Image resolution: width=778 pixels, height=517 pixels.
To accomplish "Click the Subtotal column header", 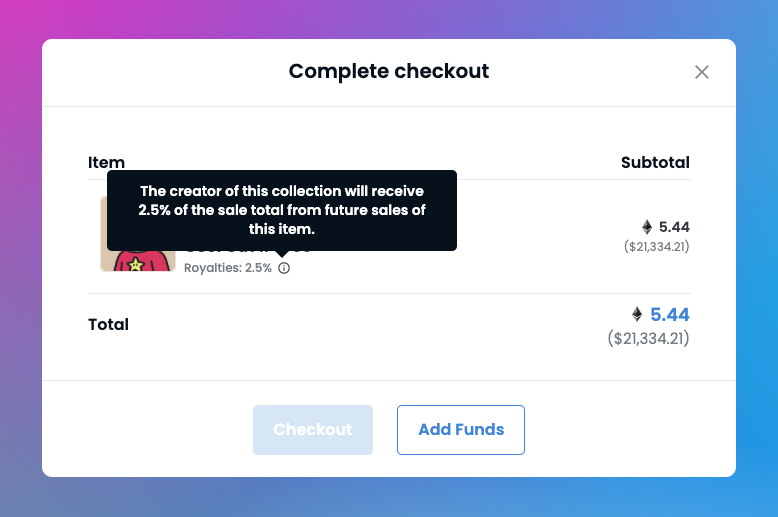I will (655, 163).
